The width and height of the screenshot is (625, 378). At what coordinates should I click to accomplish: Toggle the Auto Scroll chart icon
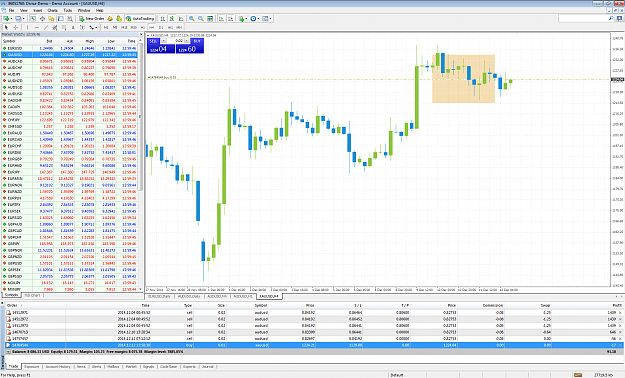coord(221,18)
